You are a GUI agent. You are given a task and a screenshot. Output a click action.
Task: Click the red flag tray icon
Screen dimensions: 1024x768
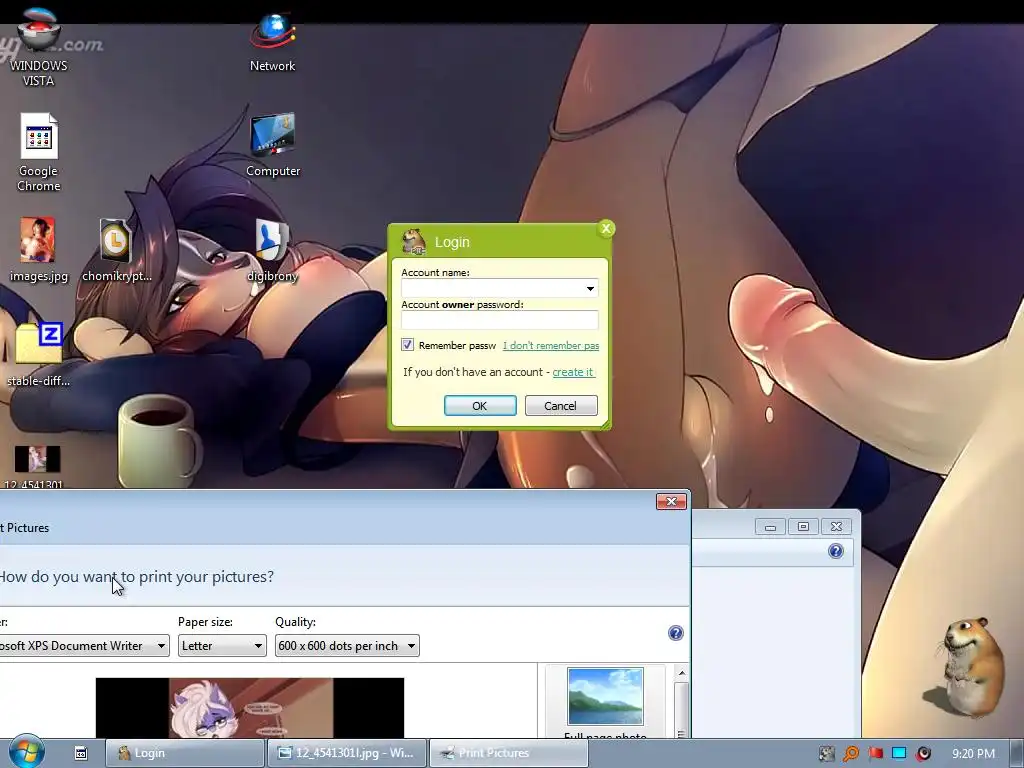pyautogui.click(x=876, y=754)
